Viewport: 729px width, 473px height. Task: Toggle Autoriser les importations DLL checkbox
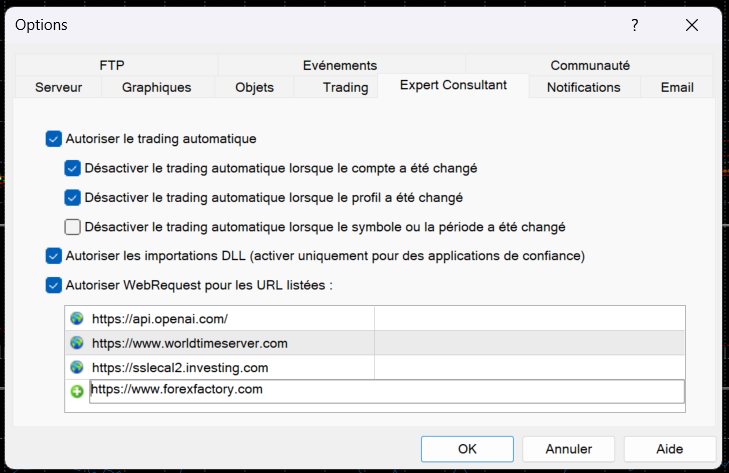point(53,256)
